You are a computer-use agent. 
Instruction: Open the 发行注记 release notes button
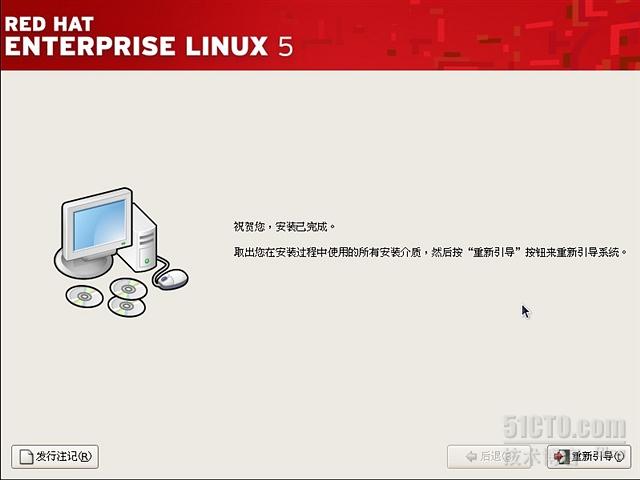55,457
